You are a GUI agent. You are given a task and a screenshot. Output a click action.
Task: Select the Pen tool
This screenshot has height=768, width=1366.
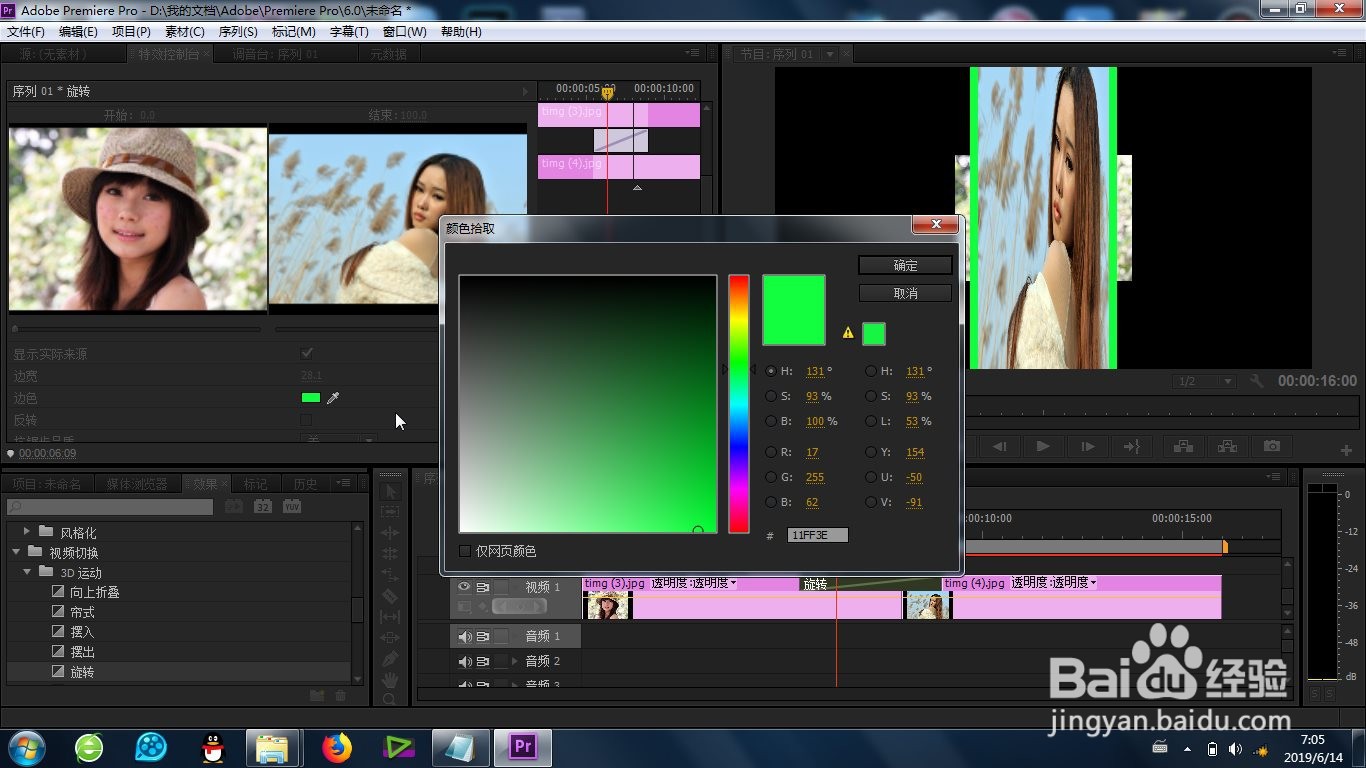click(390, 659)
